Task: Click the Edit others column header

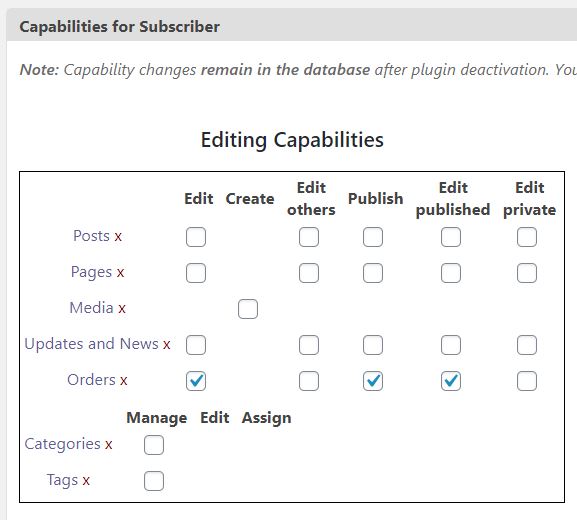Action: [x=311, y=199]
